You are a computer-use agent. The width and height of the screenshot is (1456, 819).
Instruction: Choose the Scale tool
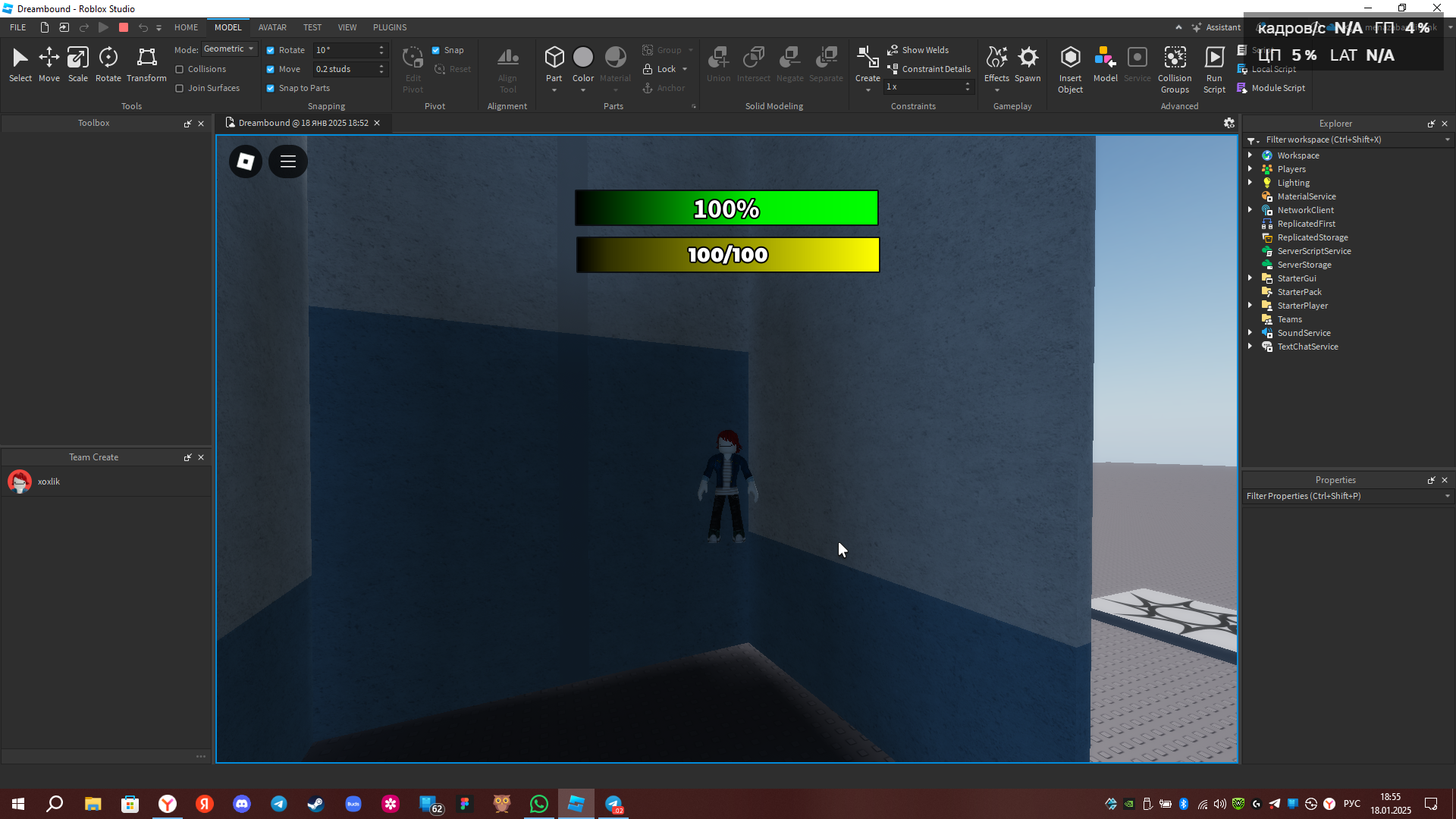[x=78, y=64]
